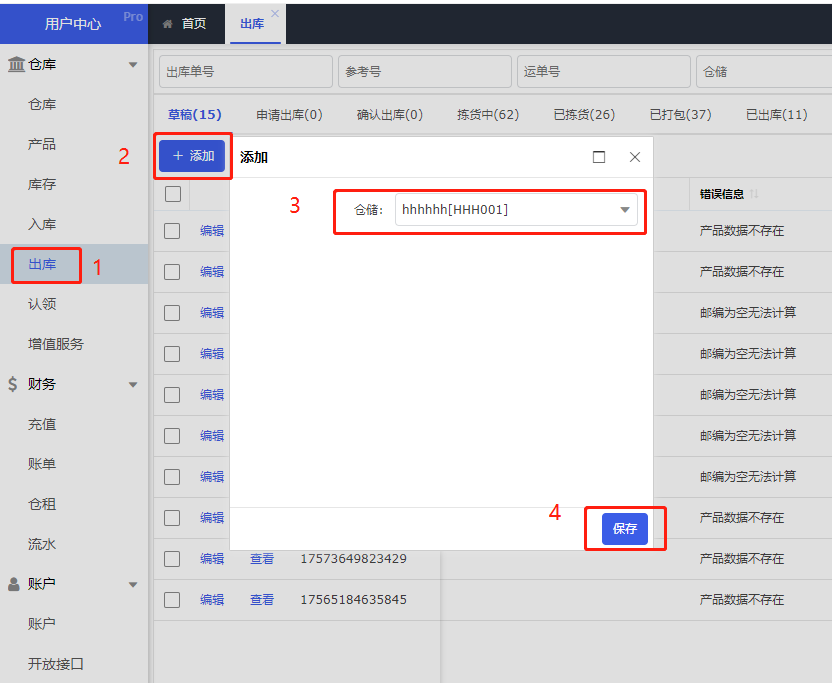The height and width of the screenshot is (683, 832).
Task: Click 查看 for row 17573649823429
Action: pyautogui.click(x=262, y=559)
